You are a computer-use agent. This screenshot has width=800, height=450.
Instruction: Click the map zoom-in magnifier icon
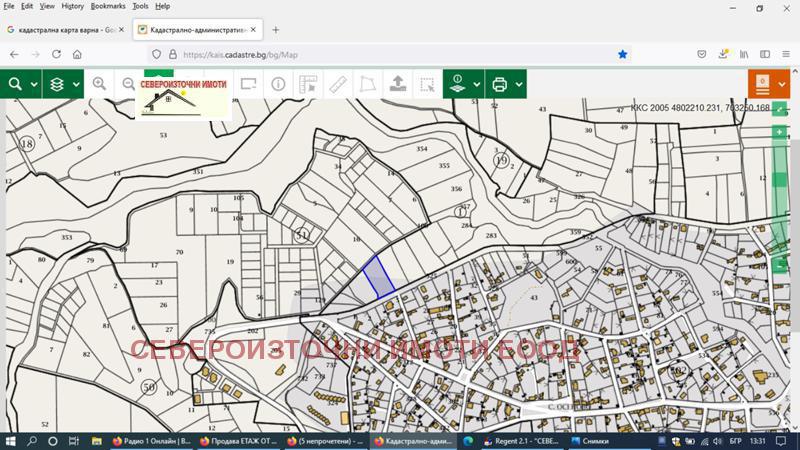99,84
